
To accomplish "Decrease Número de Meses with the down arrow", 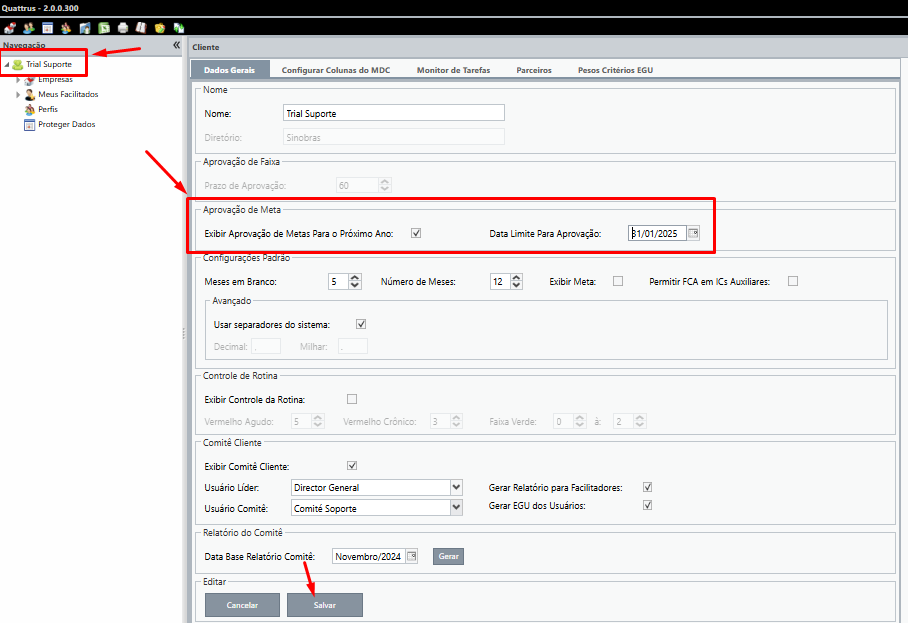I will click(517, 286).
